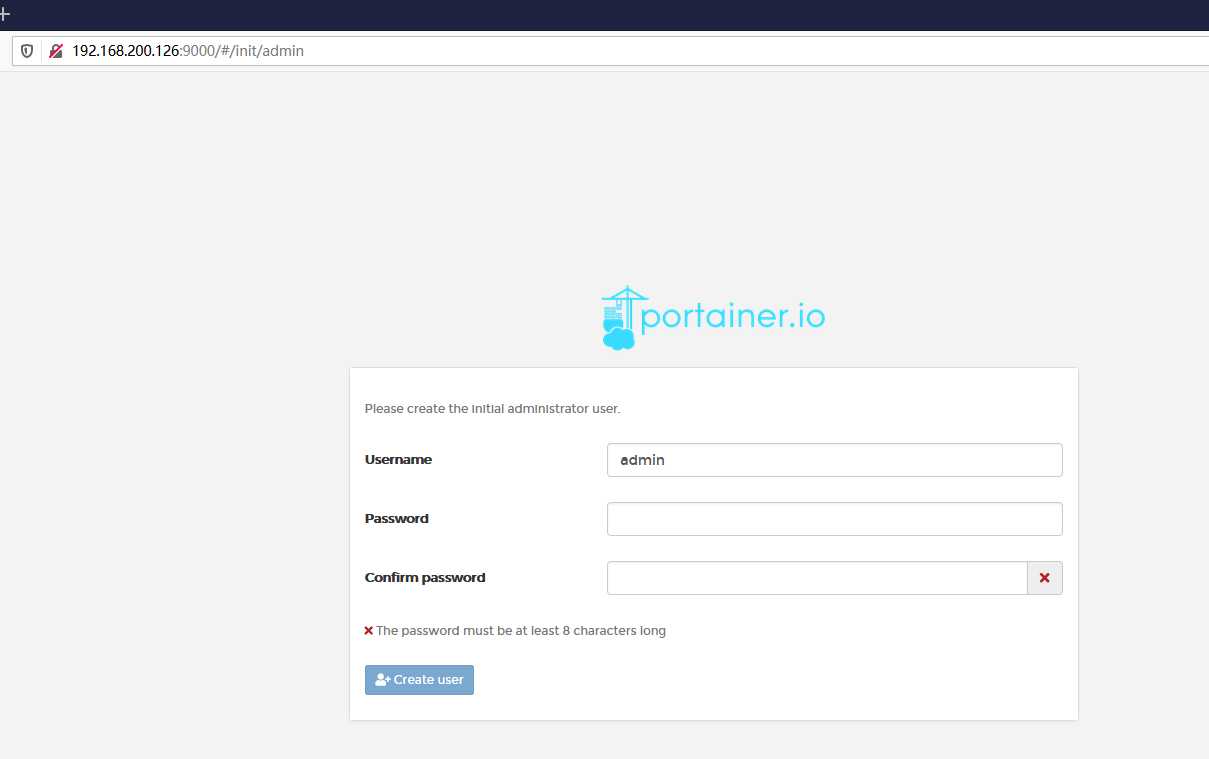Click the Create user button
This screenshot has height=759, width=1209.
coord(419,680)
